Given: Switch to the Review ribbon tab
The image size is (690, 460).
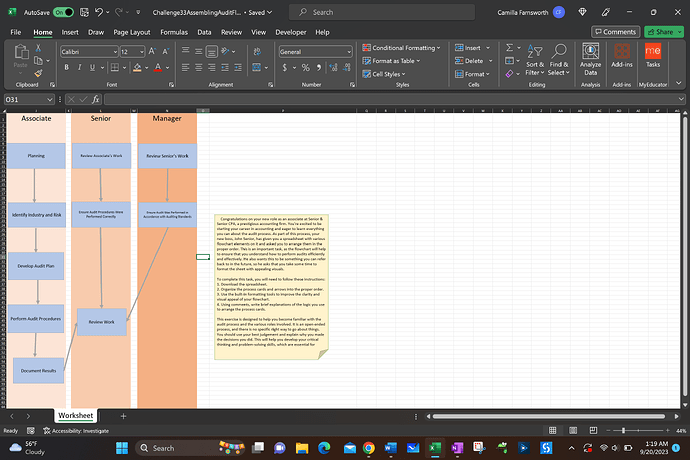Looking at the screenshot, I should [x=231, y=32].
